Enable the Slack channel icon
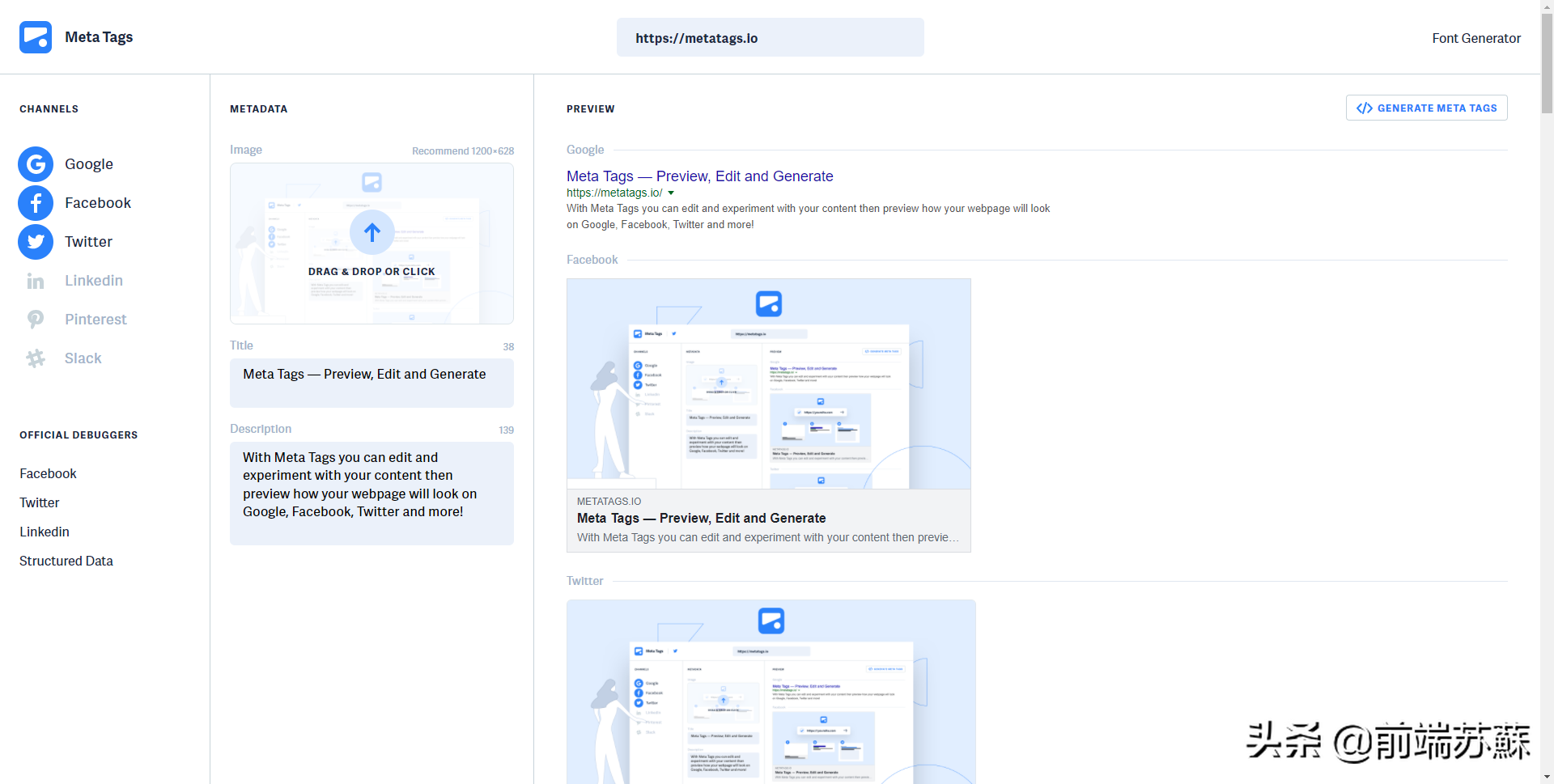Screen dimensions: 1554x784 [36, 358]
